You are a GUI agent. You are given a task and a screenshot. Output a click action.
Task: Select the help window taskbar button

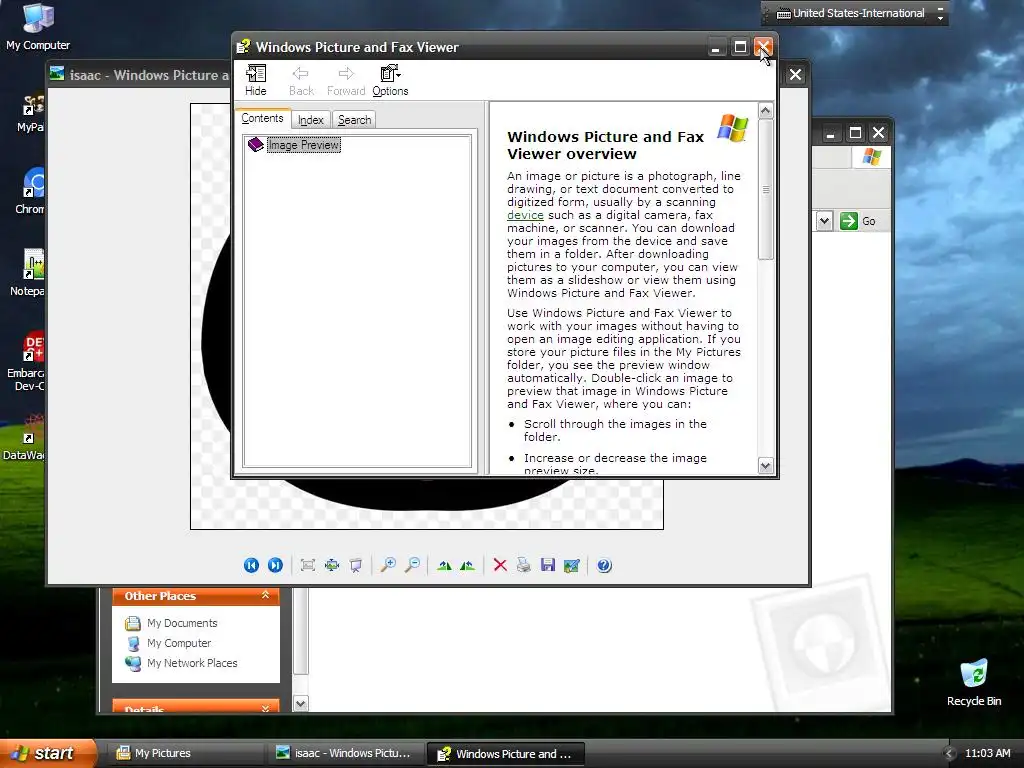click(505, 754)
